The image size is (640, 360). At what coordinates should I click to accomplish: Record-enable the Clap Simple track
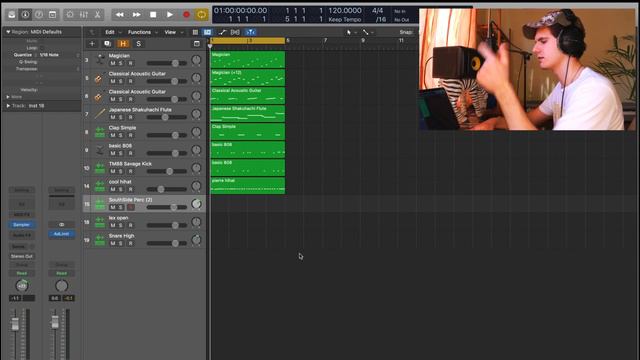131,135
